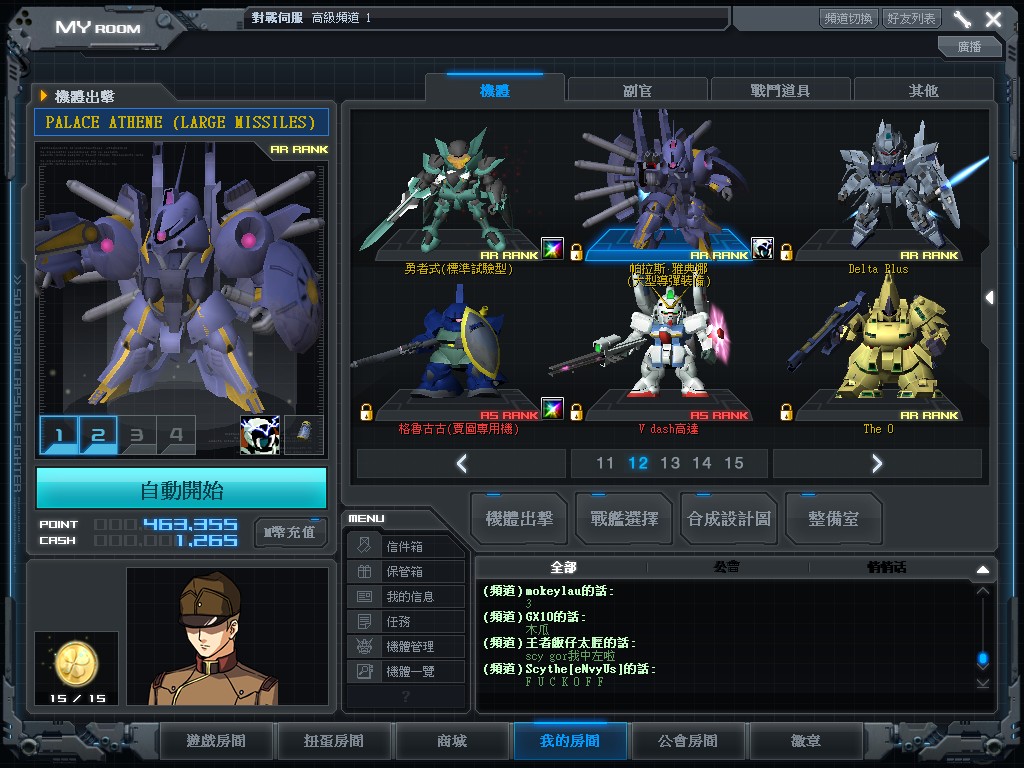
Task: Toggle the lock icon on The O card
Action: point(786,412)
